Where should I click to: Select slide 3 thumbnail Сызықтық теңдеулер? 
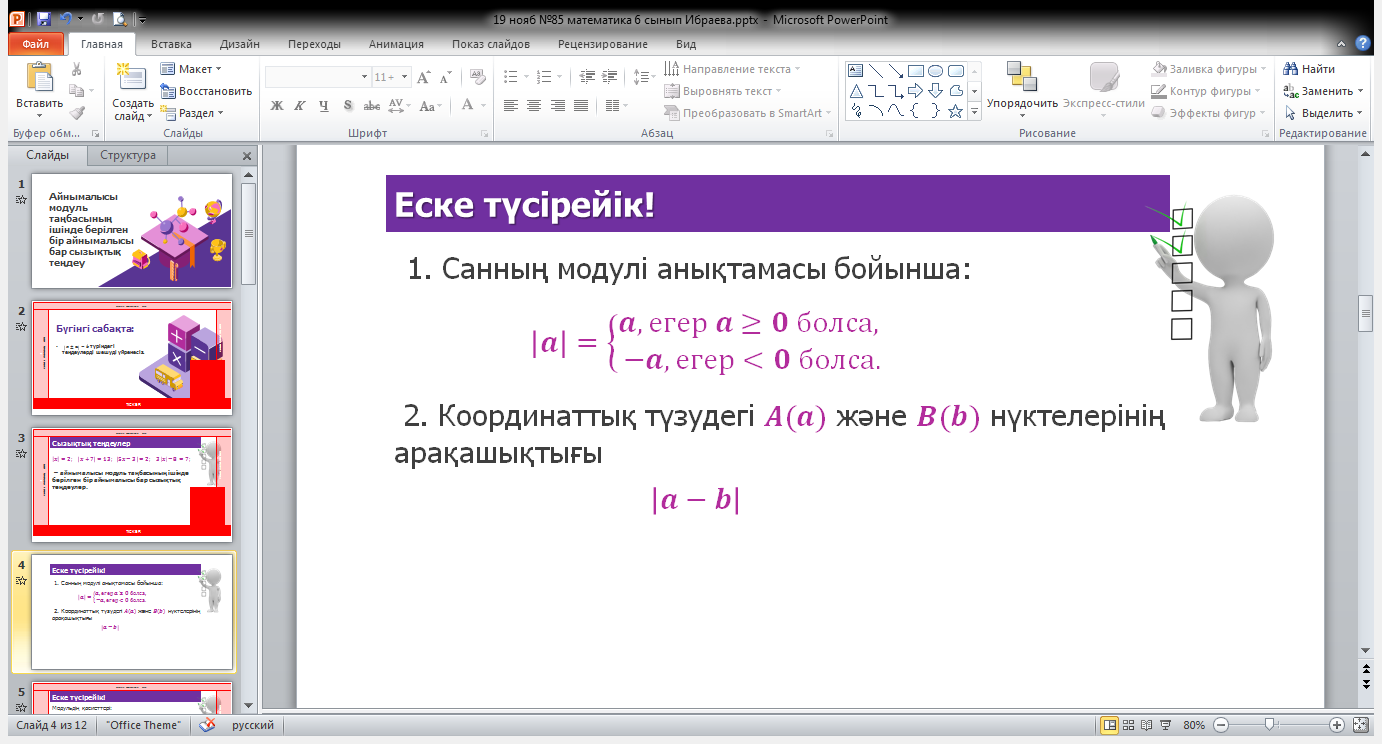132,485
